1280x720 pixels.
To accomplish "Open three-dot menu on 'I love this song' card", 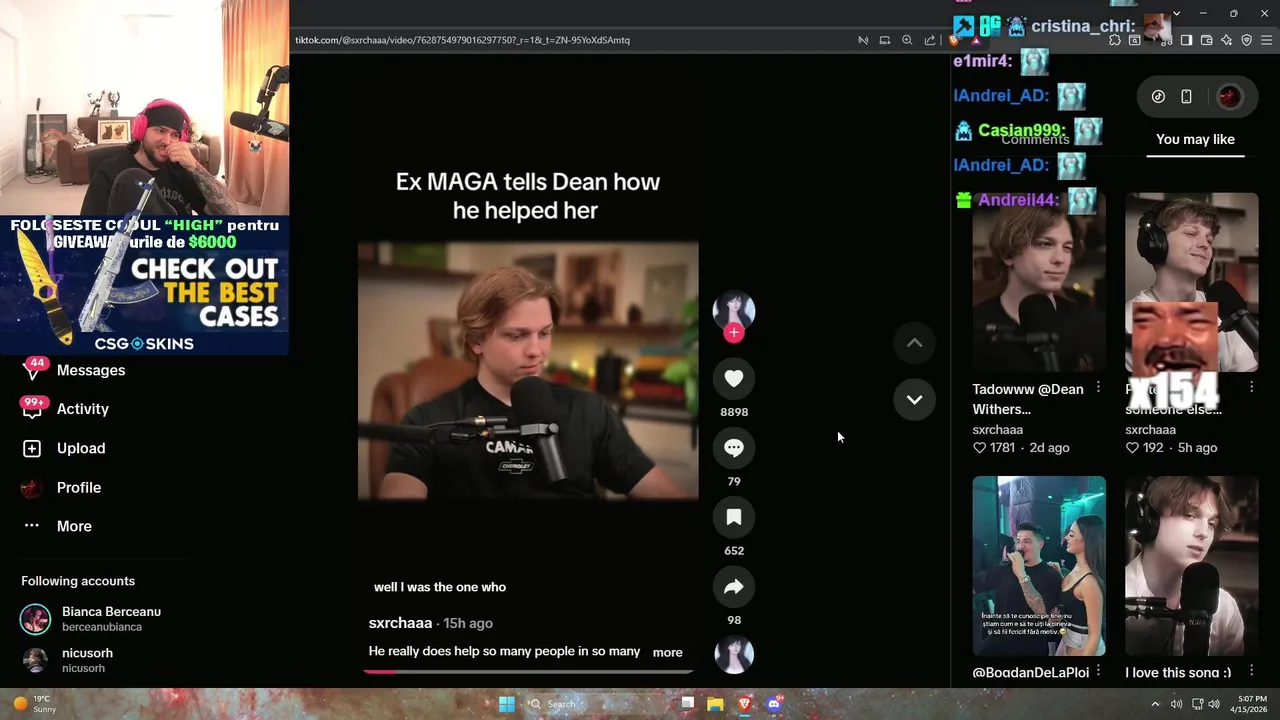I will tap(1251, 671).
